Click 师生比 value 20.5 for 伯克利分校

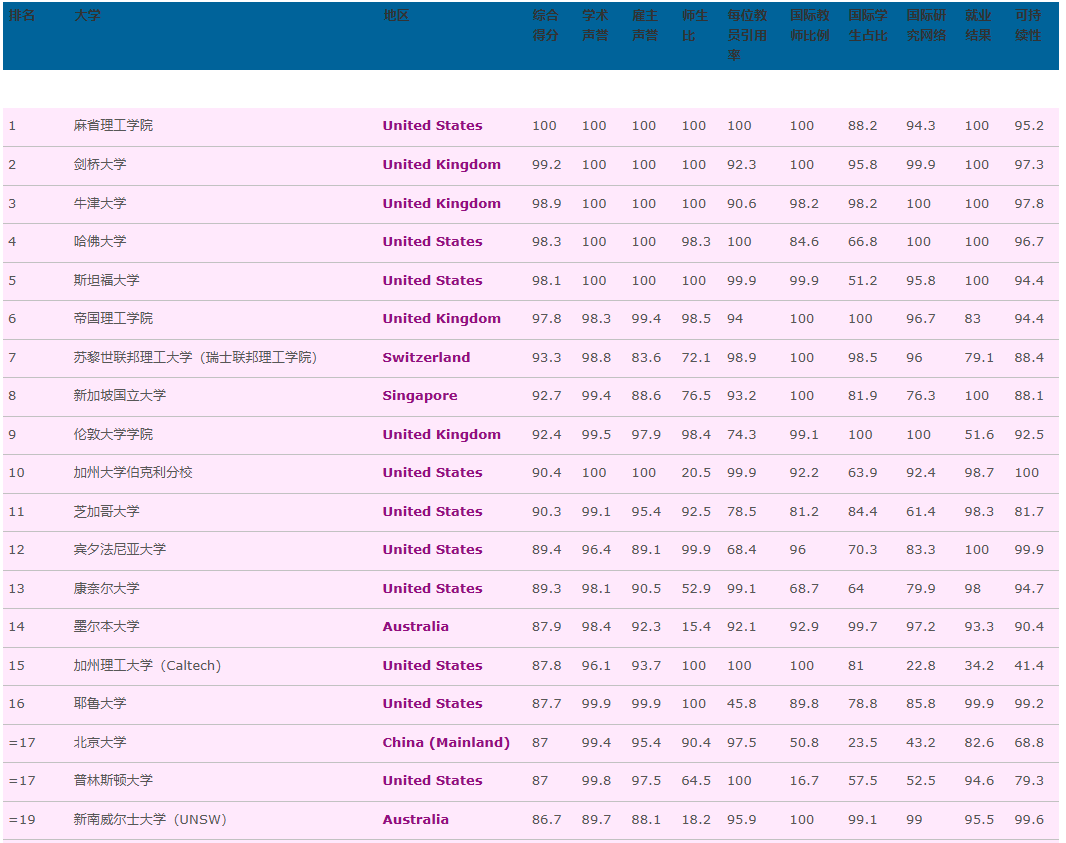(696, 472)
